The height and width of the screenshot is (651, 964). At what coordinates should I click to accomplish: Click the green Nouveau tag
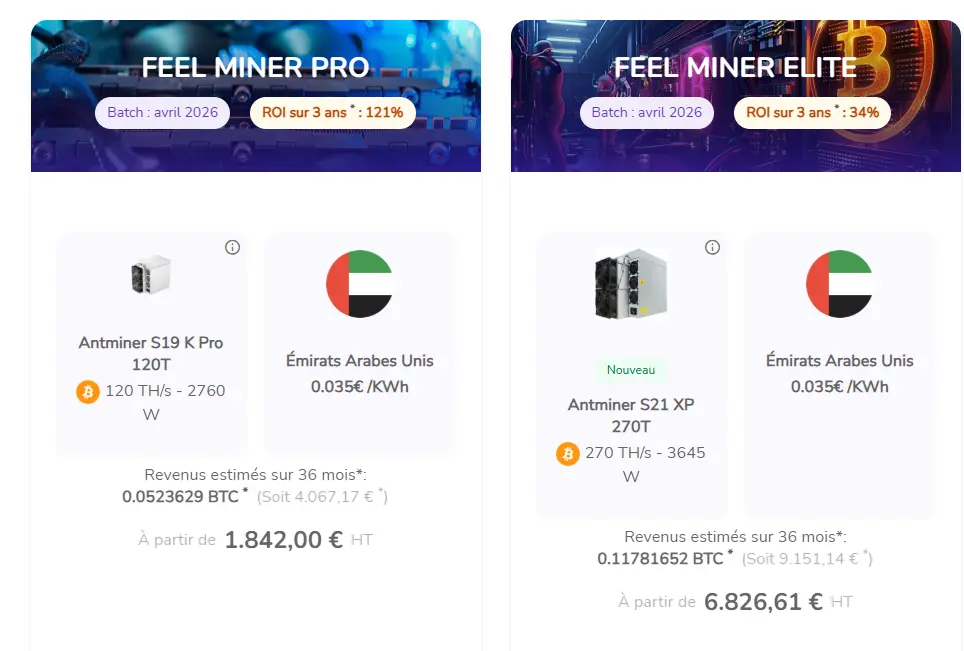[x=631, y=370]
